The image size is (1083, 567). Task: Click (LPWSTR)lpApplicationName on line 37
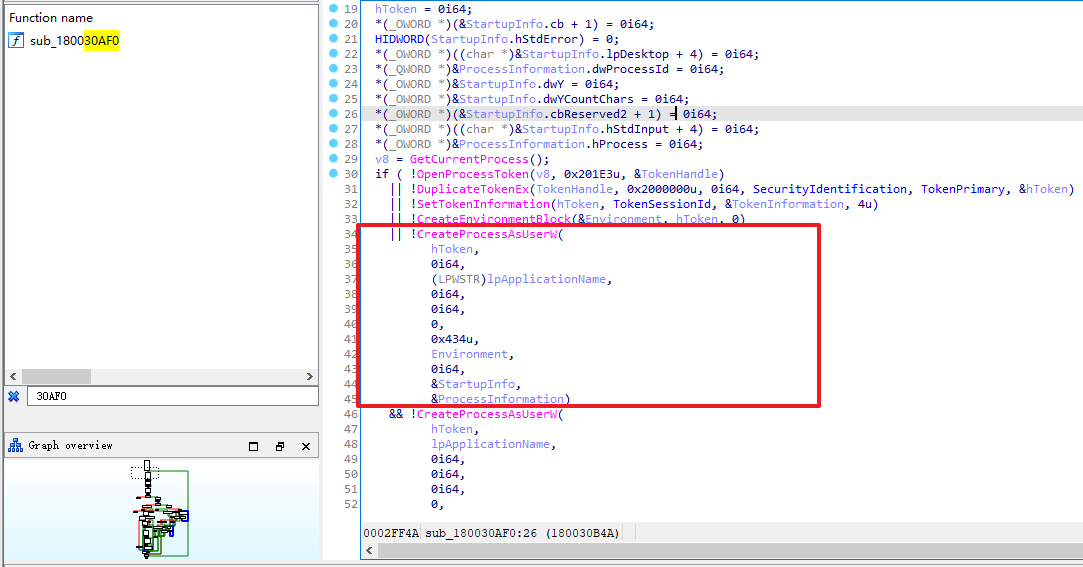click(518, 279)
